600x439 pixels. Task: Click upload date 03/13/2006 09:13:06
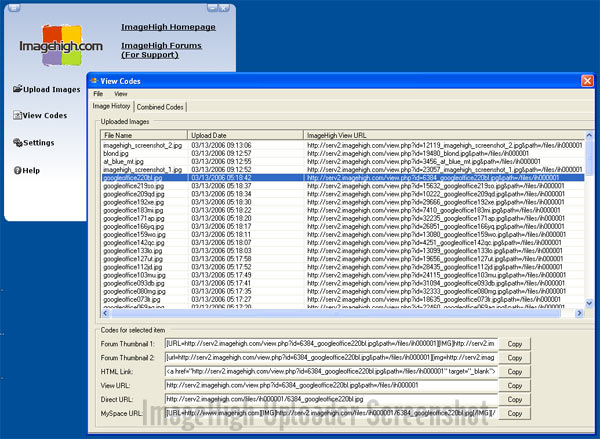pyautogui.click(x=221, y=145)
